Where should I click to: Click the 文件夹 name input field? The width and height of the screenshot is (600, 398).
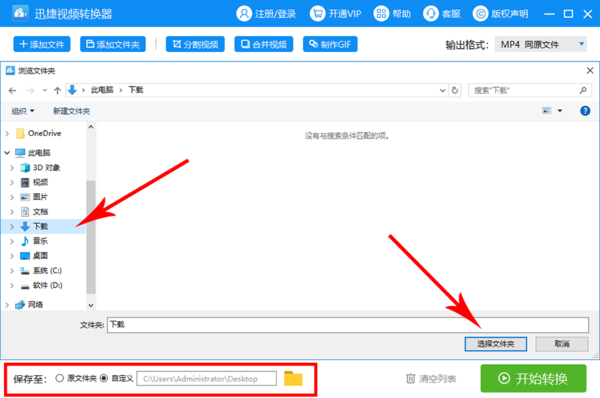347,325
